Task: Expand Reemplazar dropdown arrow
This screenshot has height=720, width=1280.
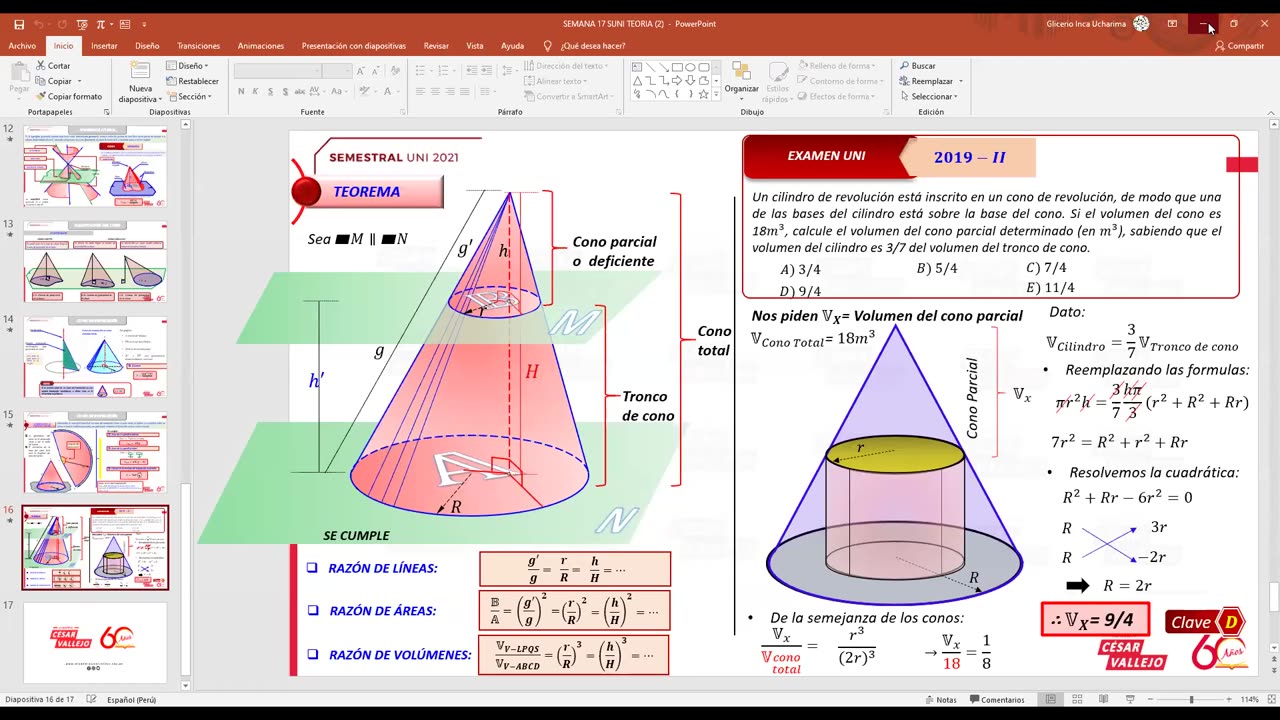Action: pos(961,81)
